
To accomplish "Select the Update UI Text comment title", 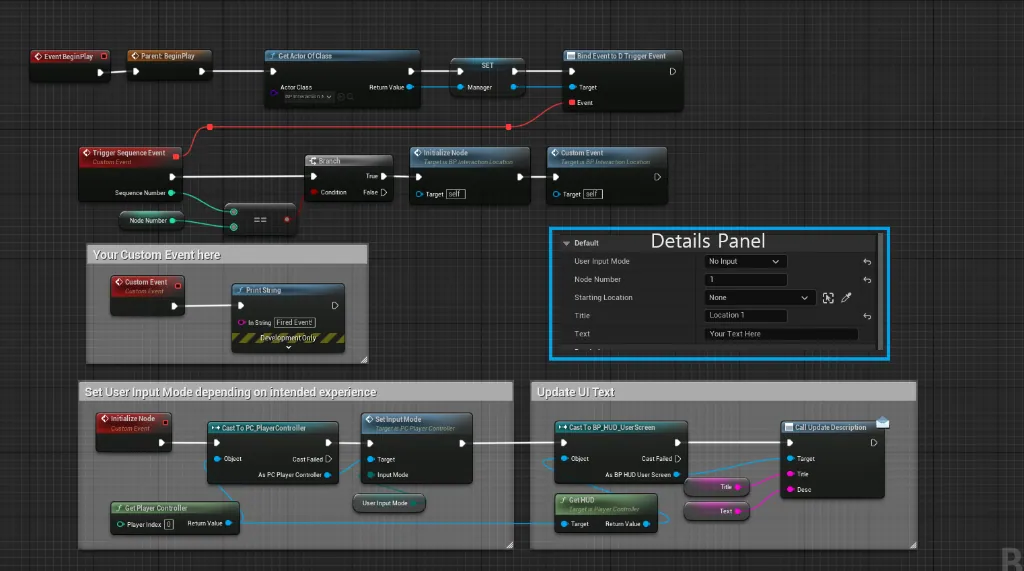I will [x=575, y=392].
